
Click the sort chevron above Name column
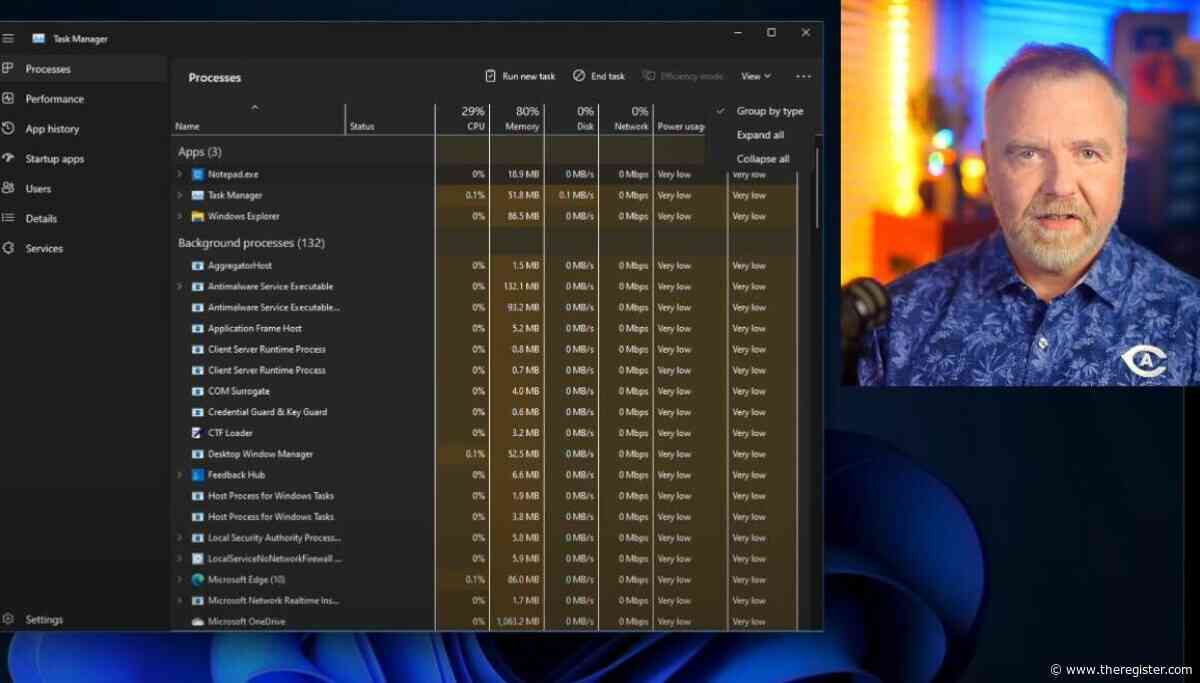[255, 107]
